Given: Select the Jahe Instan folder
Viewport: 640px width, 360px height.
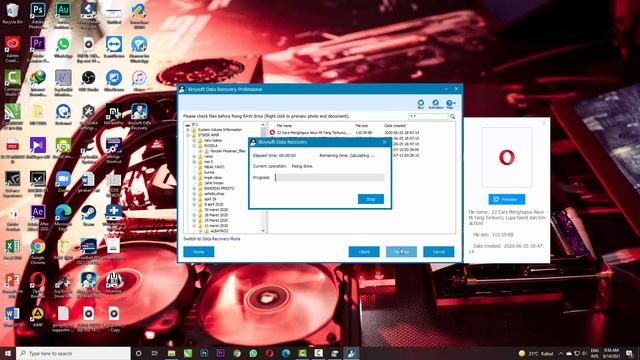Looking at the screenshot, I should point(214,183).
